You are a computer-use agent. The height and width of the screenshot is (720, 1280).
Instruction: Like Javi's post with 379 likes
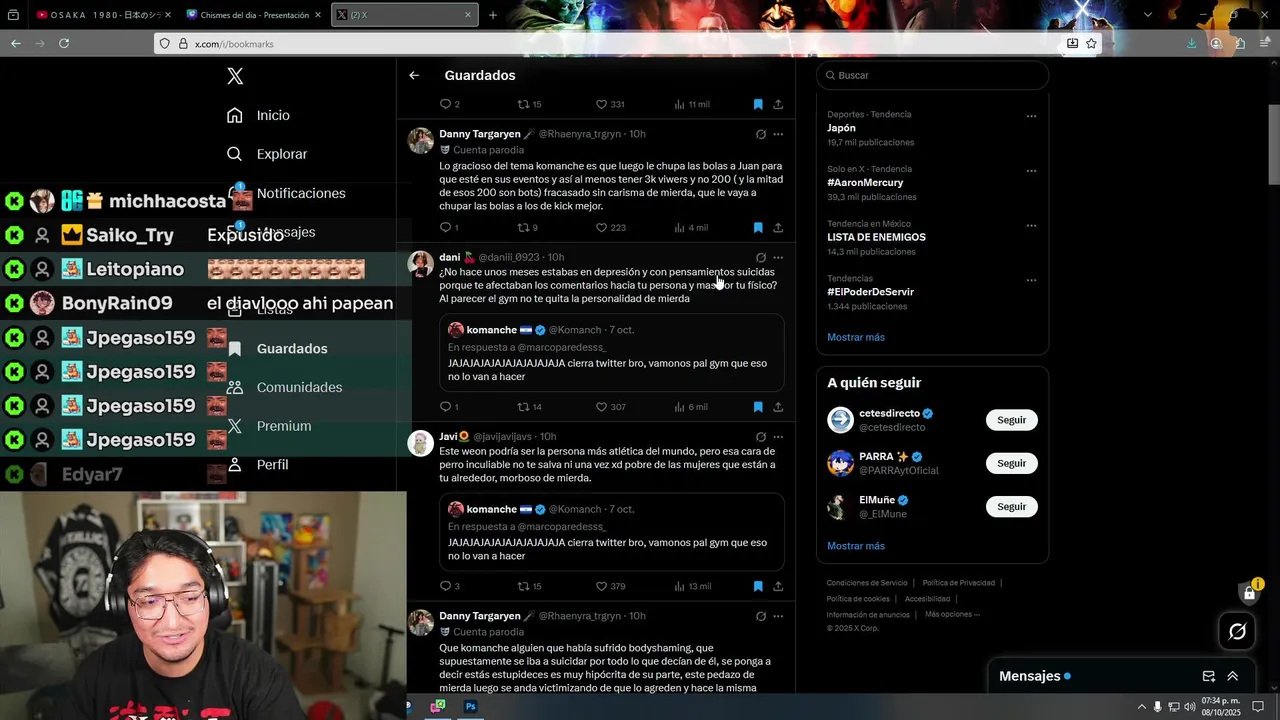click(610, 586)
